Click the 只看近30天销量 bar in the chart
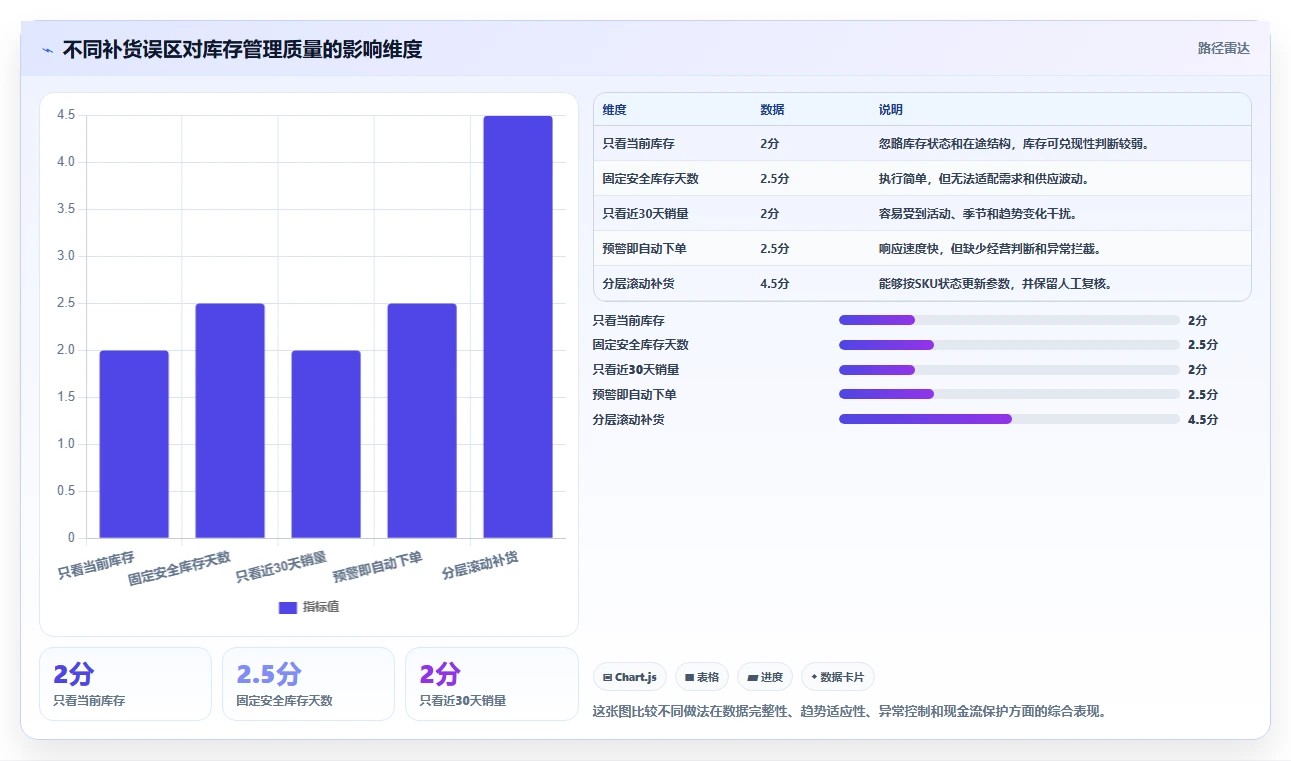The height and width of the screenshot is (761, 1291). 326,444
